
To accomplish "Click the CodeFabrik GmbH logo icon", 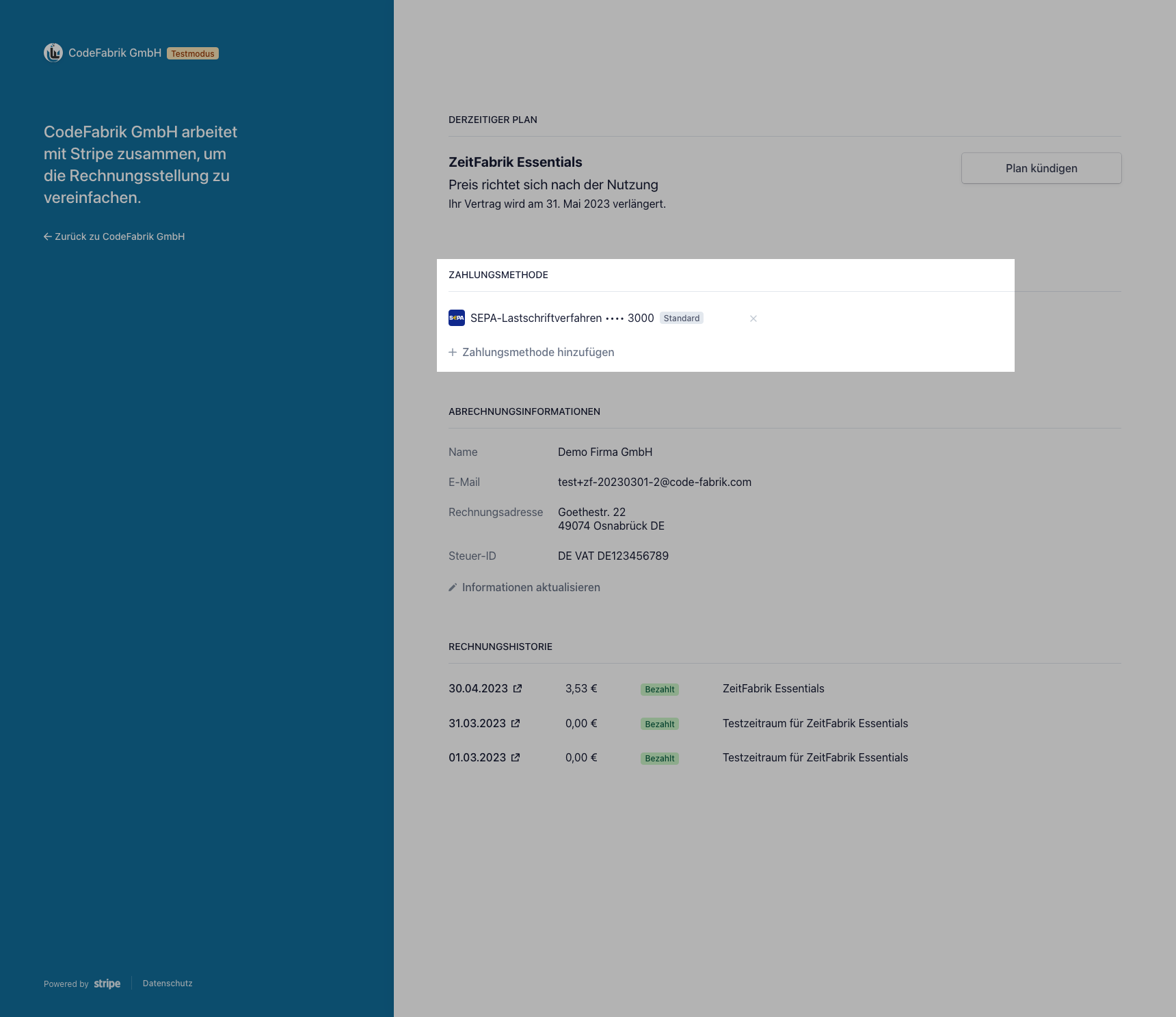I will pos(53,53).
